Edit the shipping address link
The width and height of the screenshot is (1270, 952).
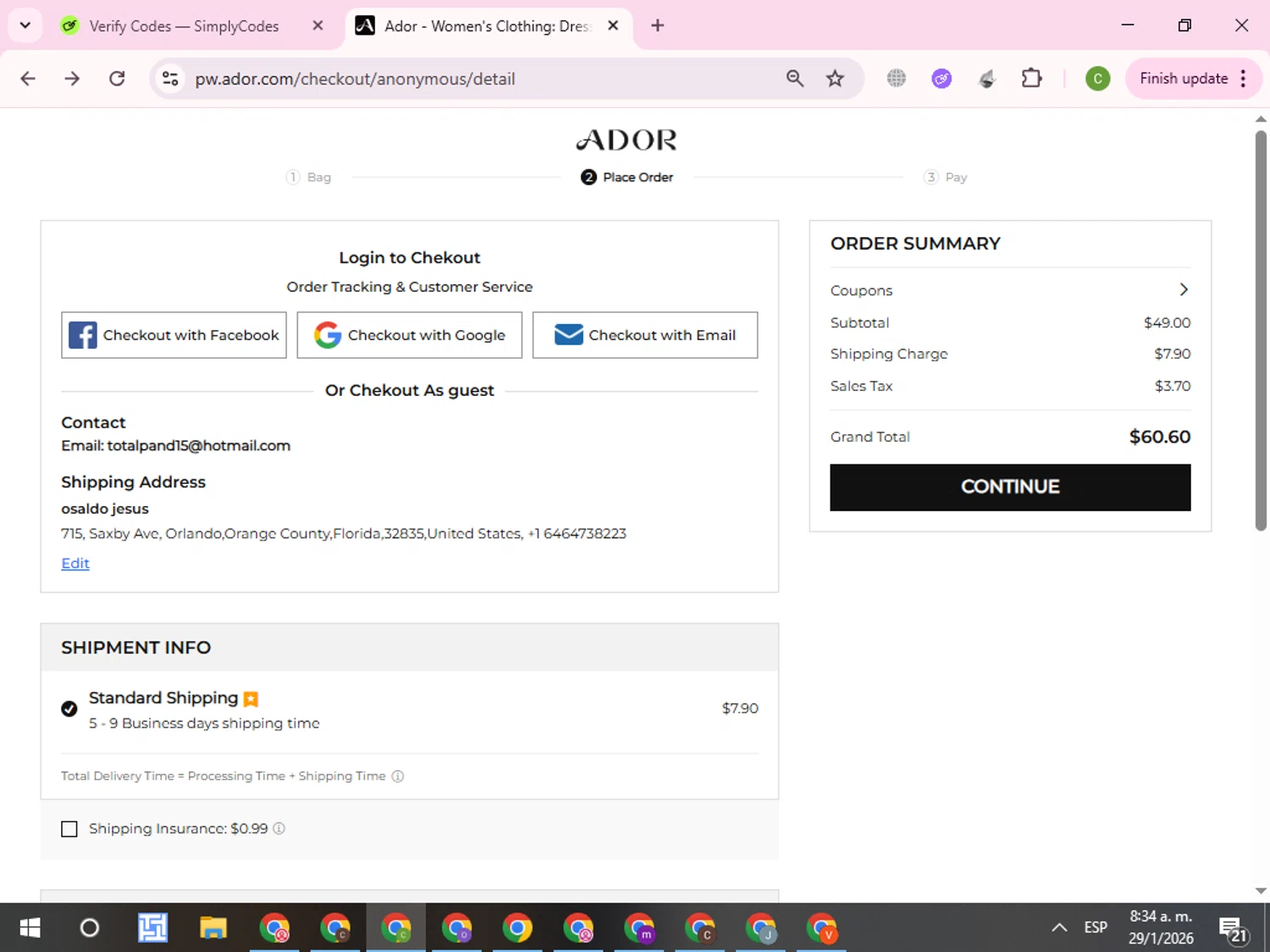75,564
